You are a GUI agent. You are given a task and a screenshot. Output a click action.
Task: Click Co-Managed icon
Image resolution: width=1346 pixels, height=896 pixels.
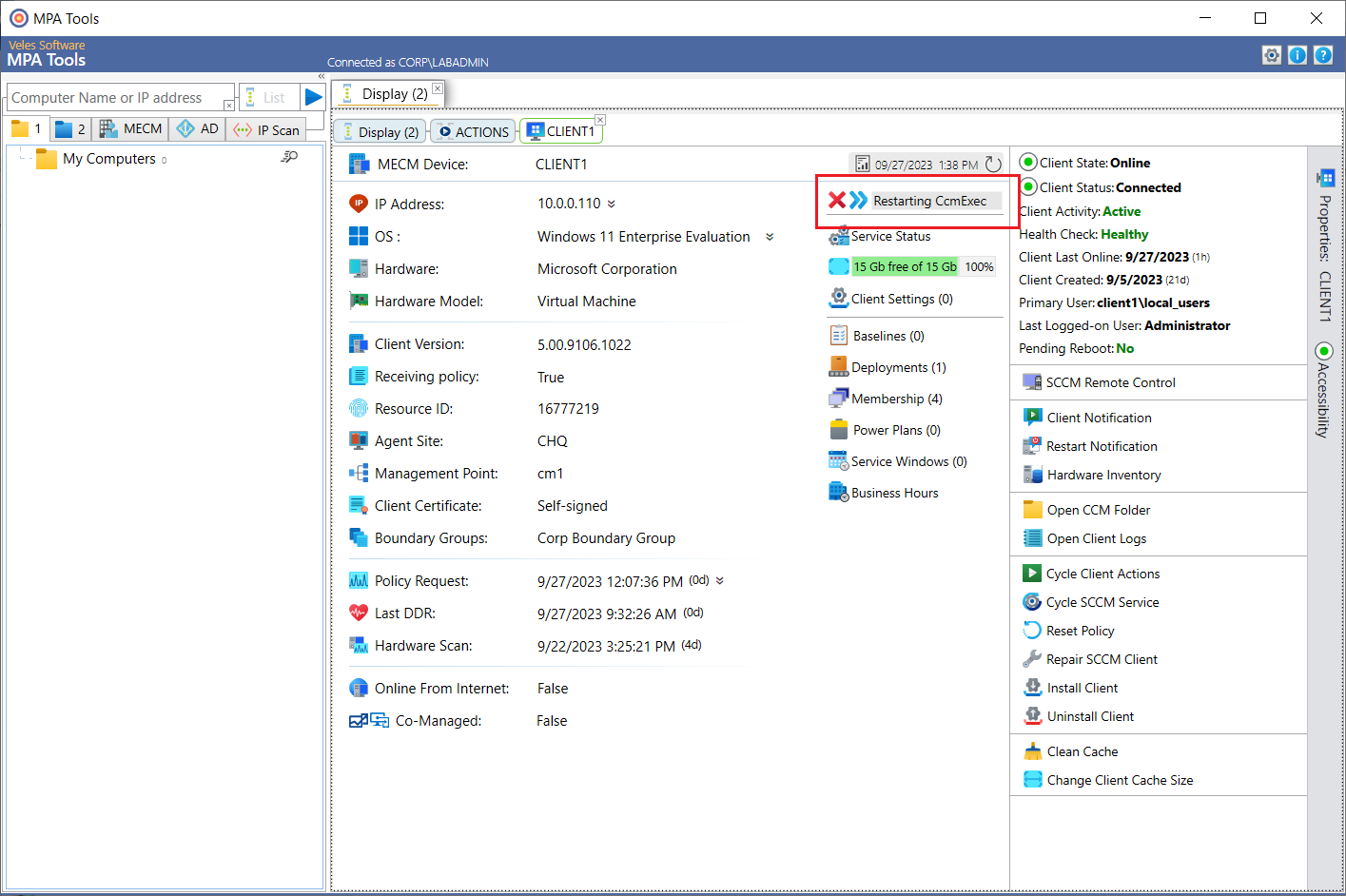(369, 720)
